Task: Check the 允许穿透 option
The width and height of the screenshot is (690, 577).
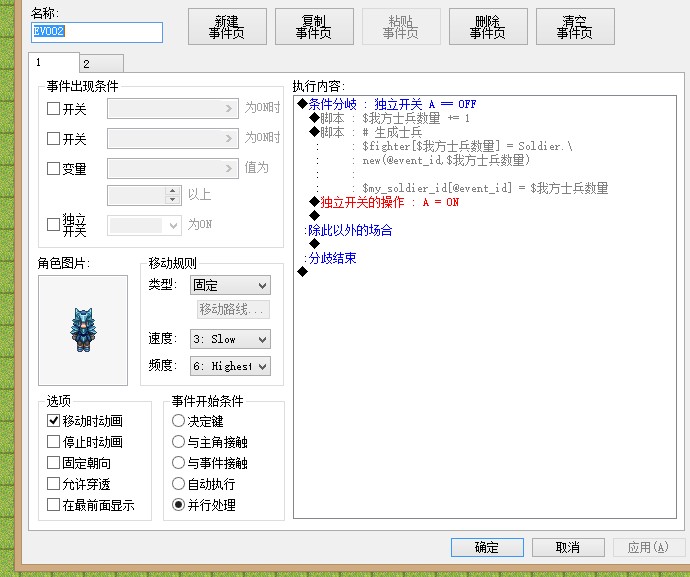Action: point(53,484)
